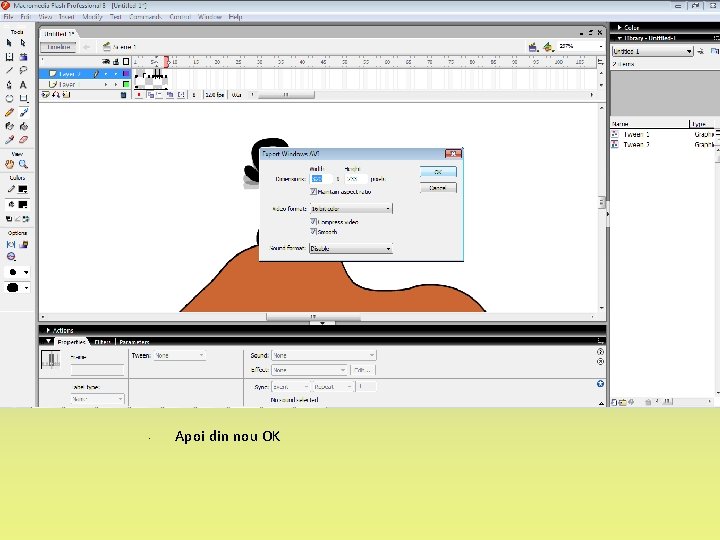Toggle Maintain aspect ratio checkbox
The image size is (720, 540).
coord(313,191)
